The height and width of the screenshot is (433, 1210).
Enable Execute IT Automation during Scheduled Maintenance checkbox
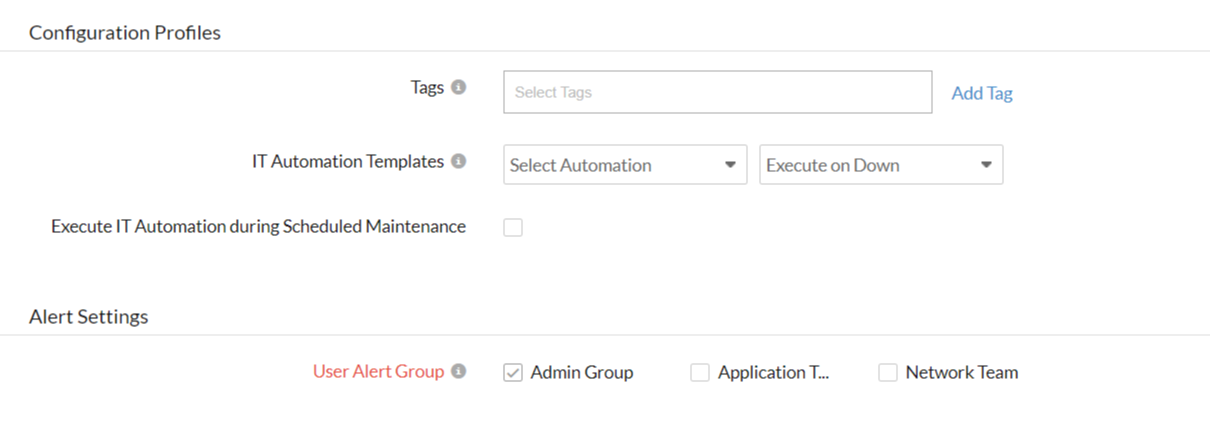click(513, 228)
